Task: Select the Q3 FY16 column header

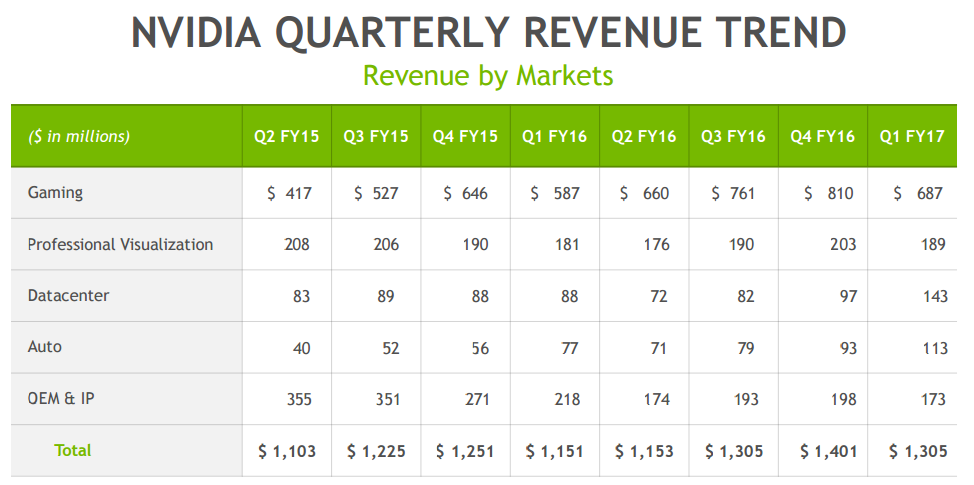Action: pyautogui.click(x=733, y=136)
